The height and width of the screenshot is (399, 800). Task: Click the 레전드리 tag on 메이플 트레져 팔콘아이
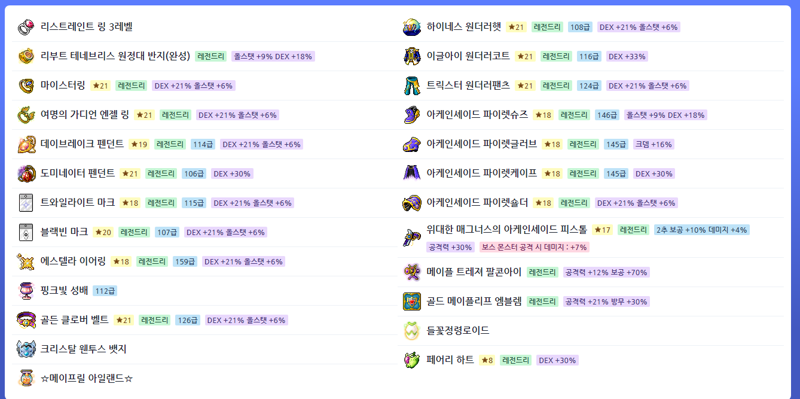[542, 272]
